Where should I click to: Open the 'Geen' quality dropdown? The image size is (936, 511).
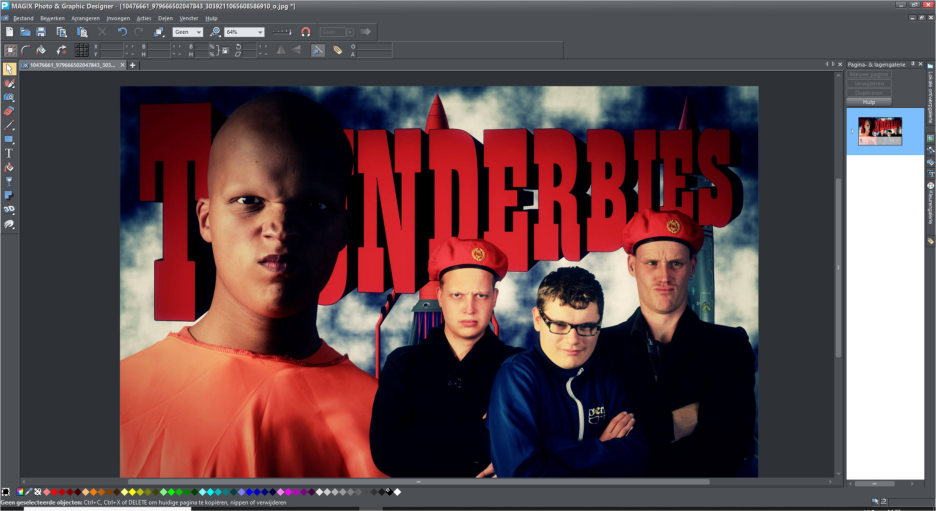click(x=197, y=32)
